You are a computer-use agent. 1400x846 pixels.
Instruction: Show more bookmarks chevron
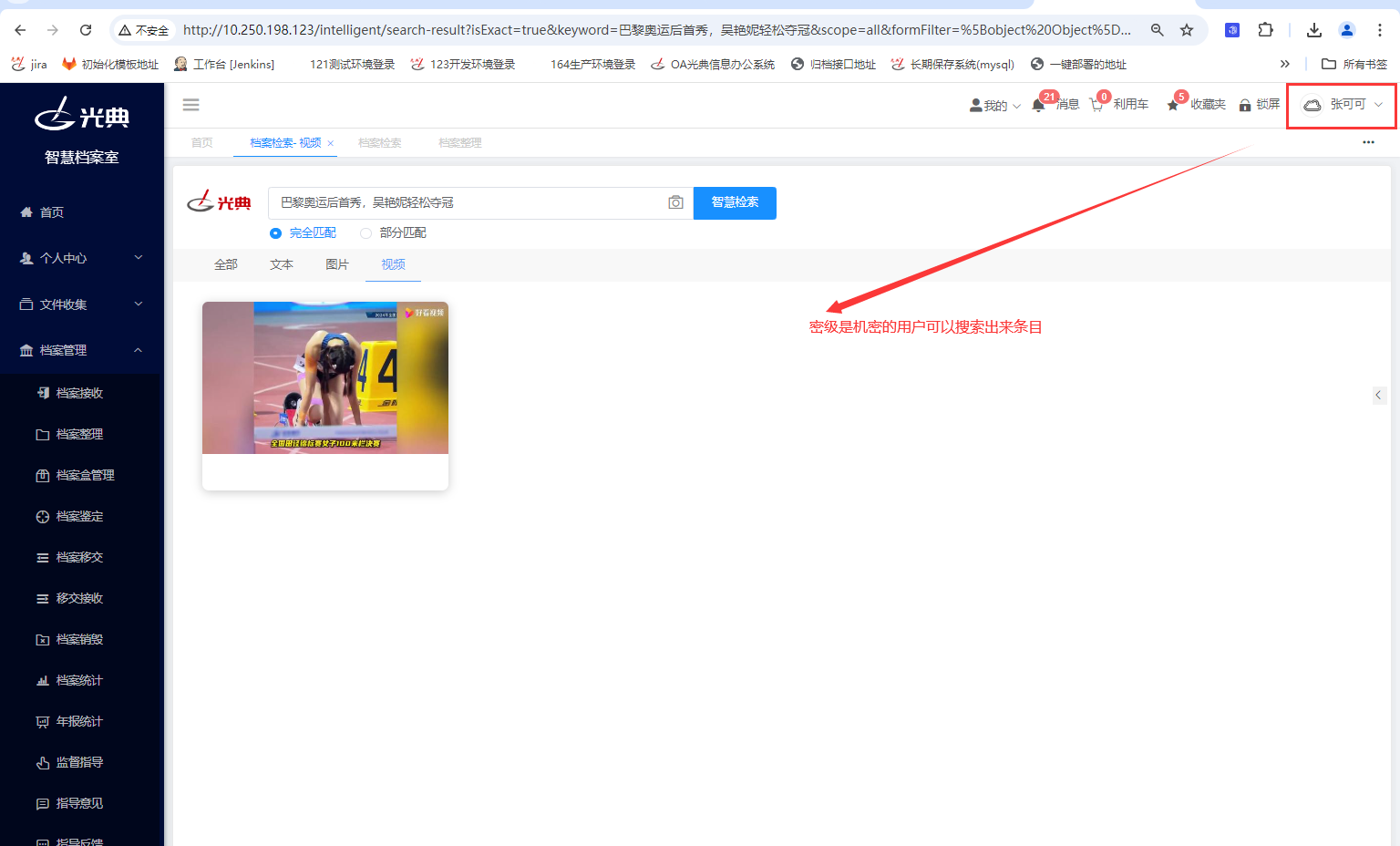(x=1285, y=64)
